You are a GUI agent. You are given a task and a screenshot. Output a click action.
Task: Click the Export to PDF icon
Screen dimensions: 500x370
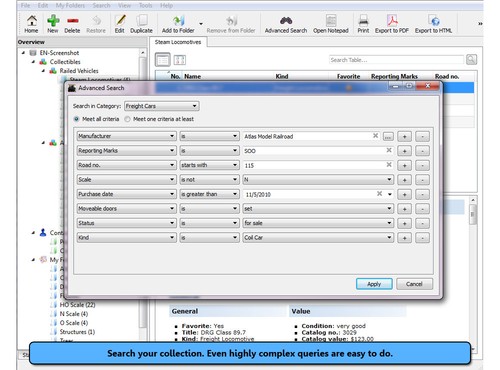pos(392,21)
